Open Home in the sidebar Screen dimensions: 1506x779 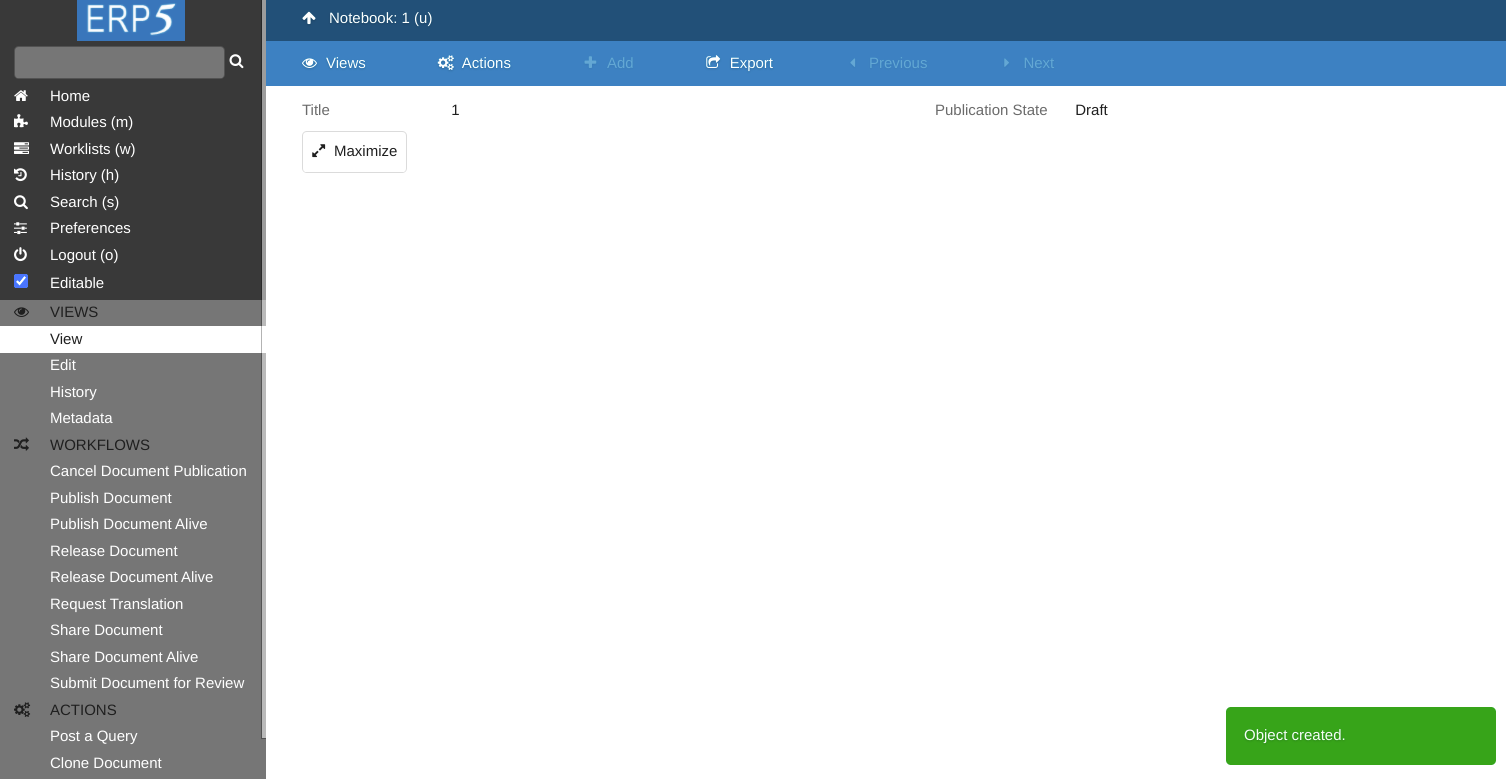click(x=70, y=96)
